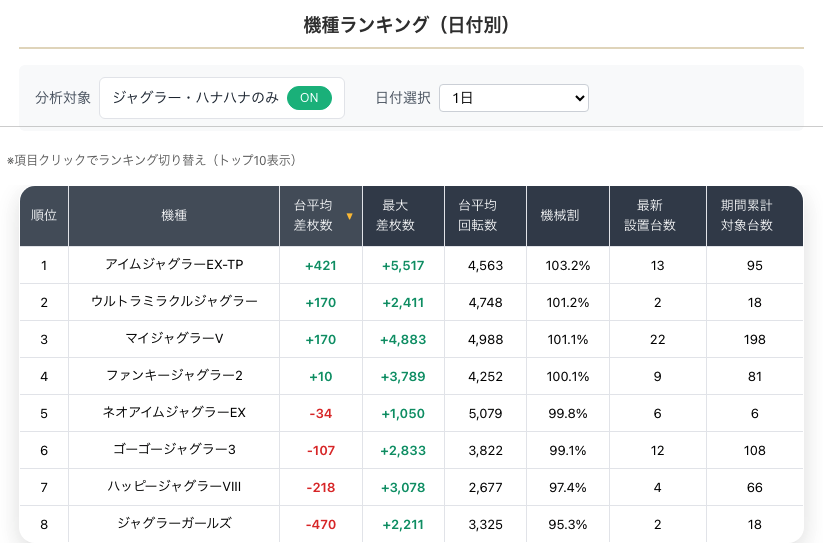Sort by 機械割 column header
The height and width of the screenshot is (558, 823).
point(559,216)
